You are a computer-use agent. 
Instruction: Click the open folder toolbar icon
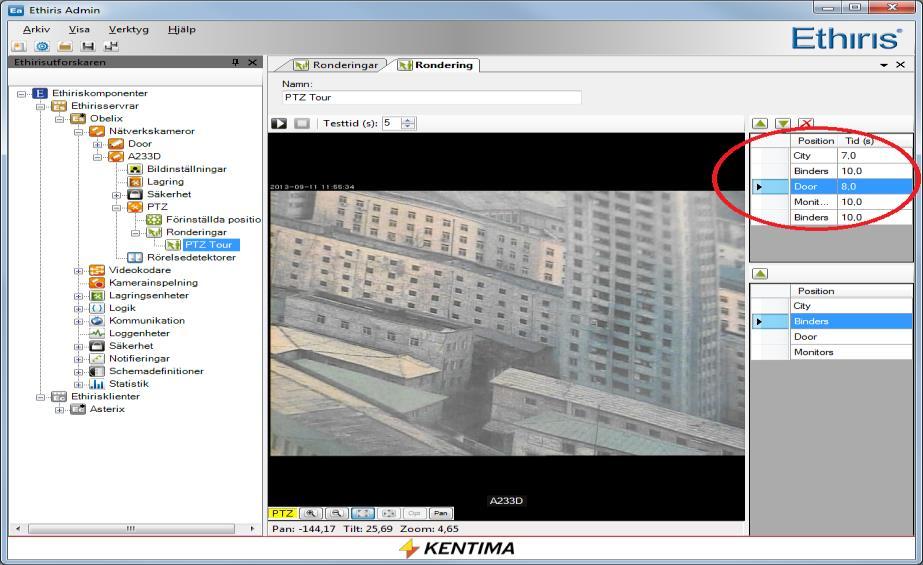pyautogui.click(x=65, y=46)
